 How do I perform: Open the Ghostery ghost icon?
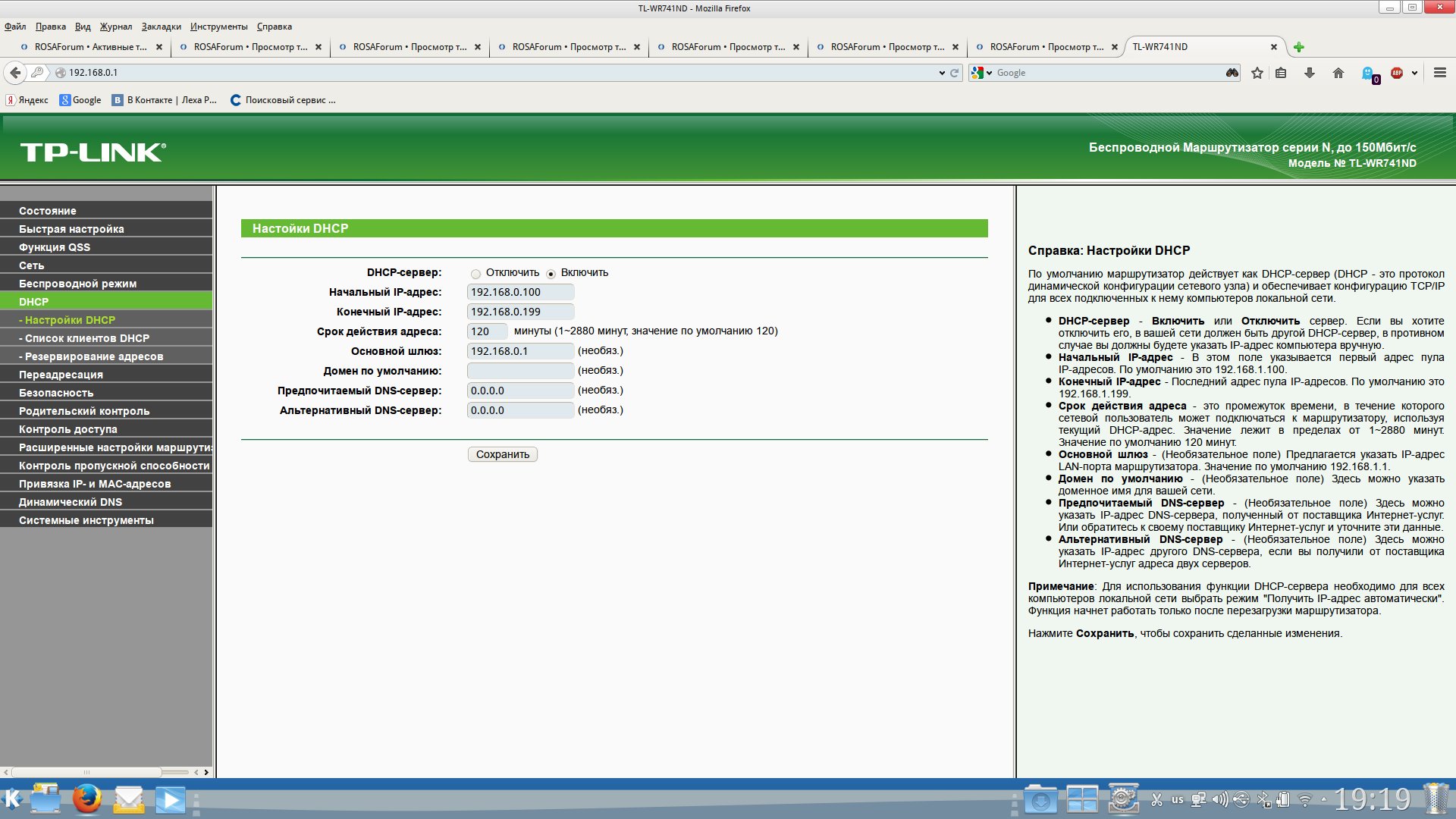[1368, 73]
